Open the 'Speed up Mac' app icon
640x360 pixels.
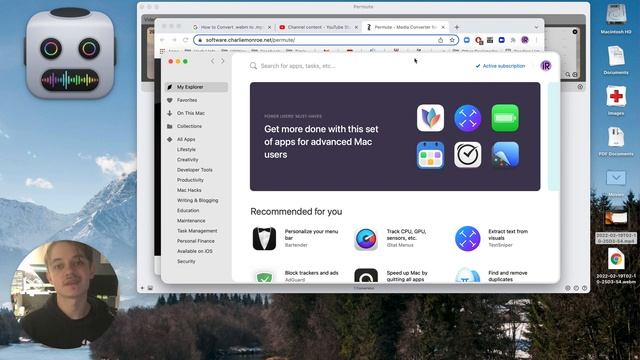(x=366, y=276)
